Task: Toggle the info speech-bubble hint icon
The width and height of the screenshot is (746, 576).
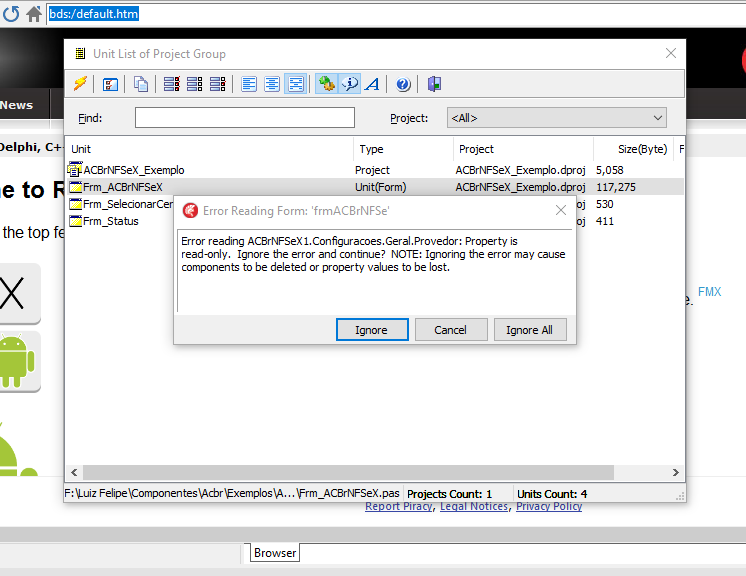Action: (x=350, y=84)
